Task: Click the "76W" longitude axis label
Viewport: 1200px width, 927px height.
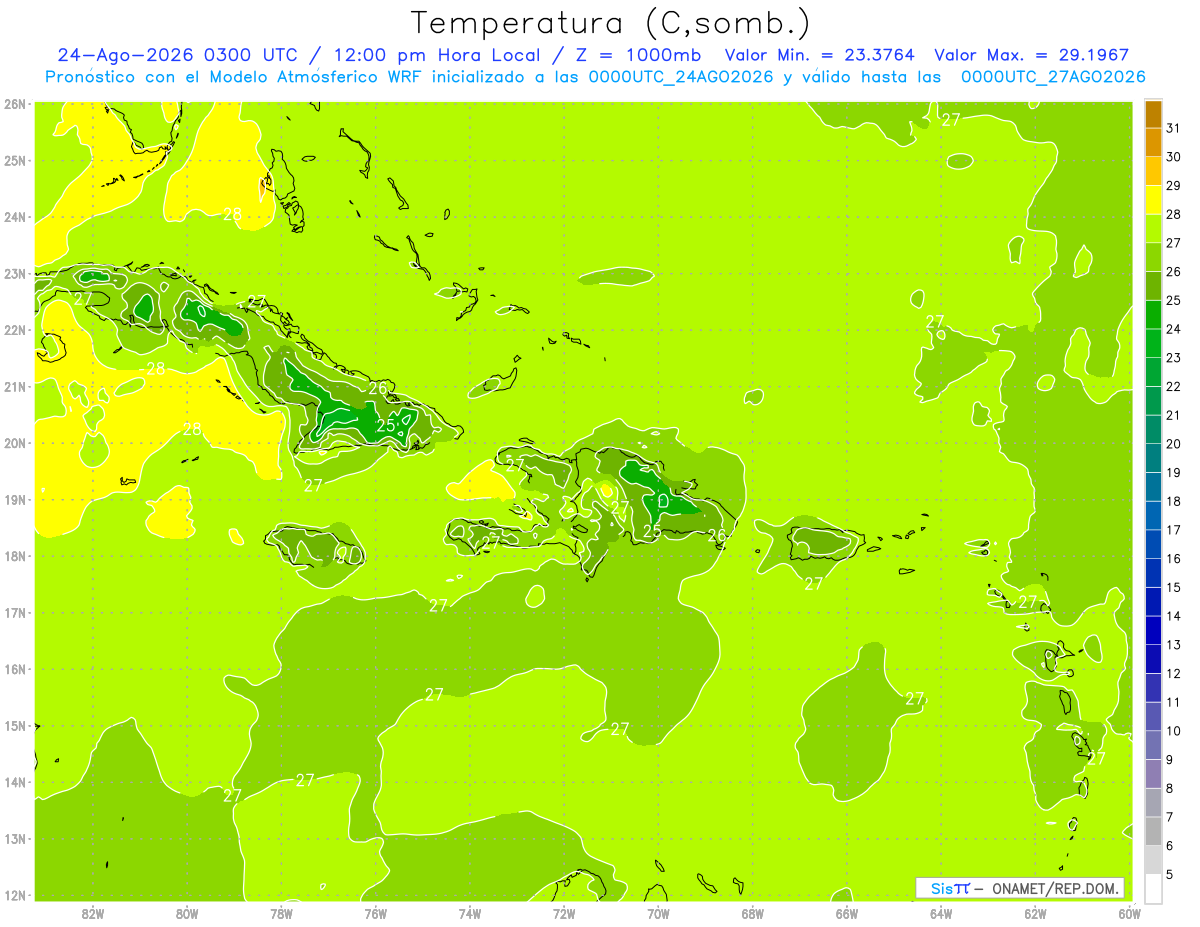Action: [x=375, y=913]
